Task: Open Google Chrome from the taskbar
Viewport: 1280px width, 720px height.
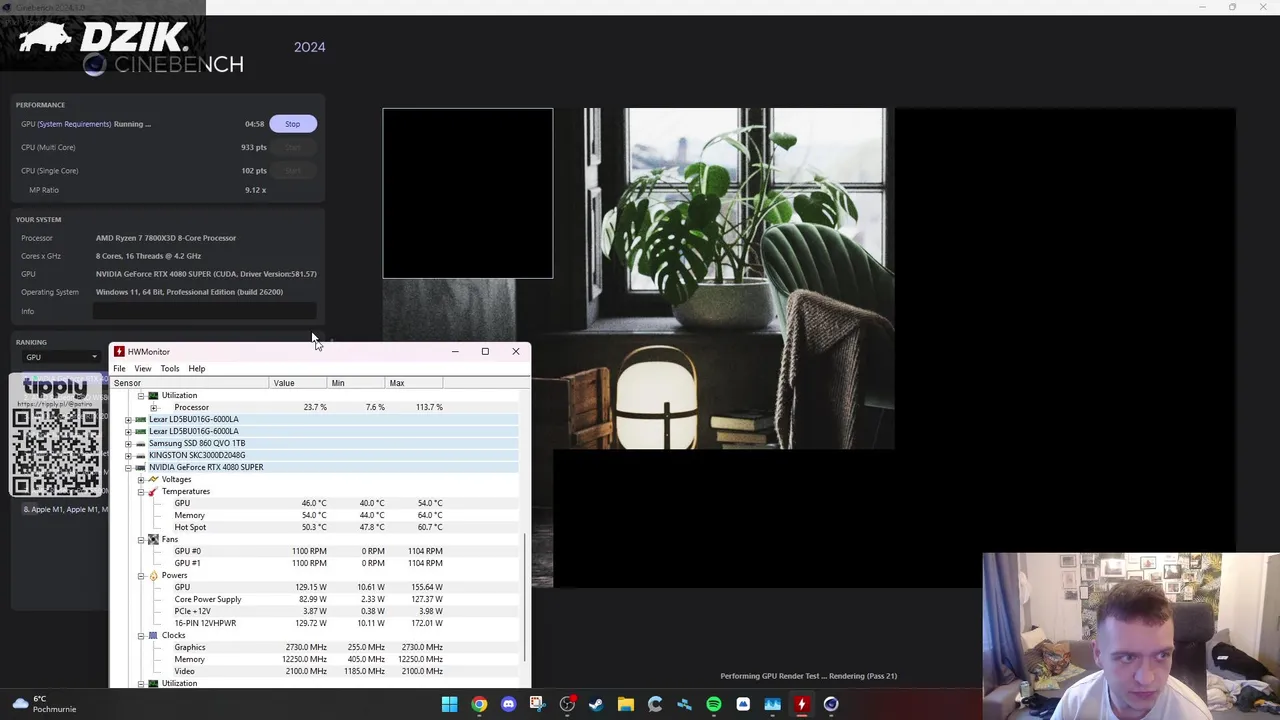Action: (479, 705)
